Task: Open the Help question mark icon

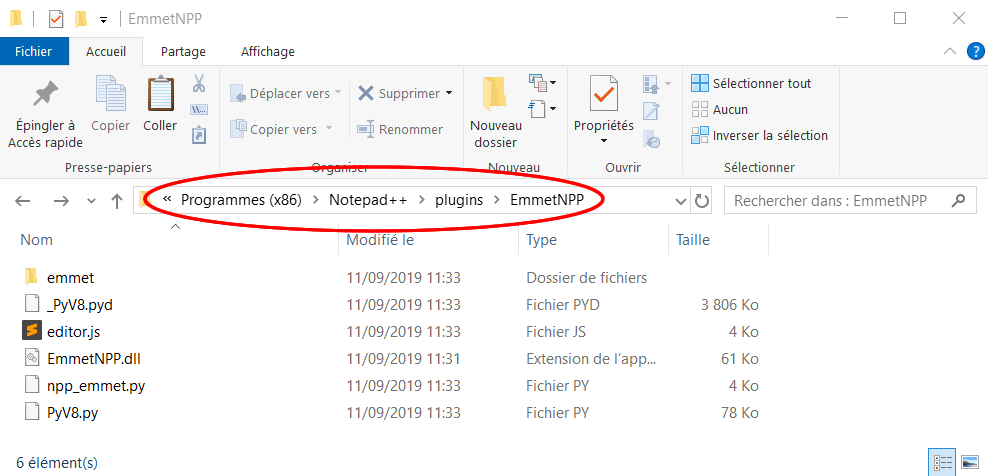Action: [x=975, y=52]
